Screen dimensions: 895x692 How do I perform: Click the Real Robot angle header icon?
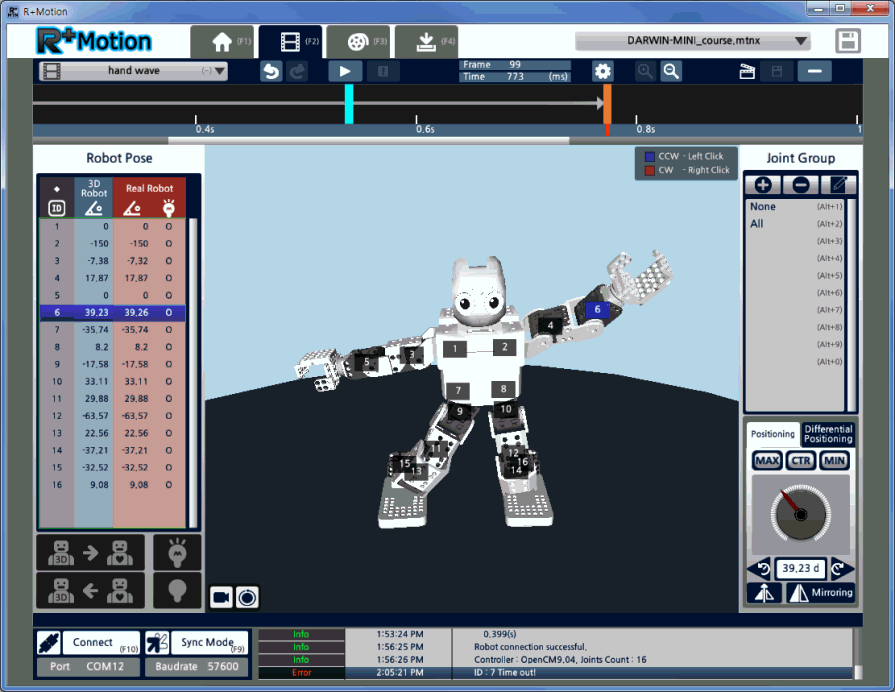pyautogui.click(x=132, y=208)
